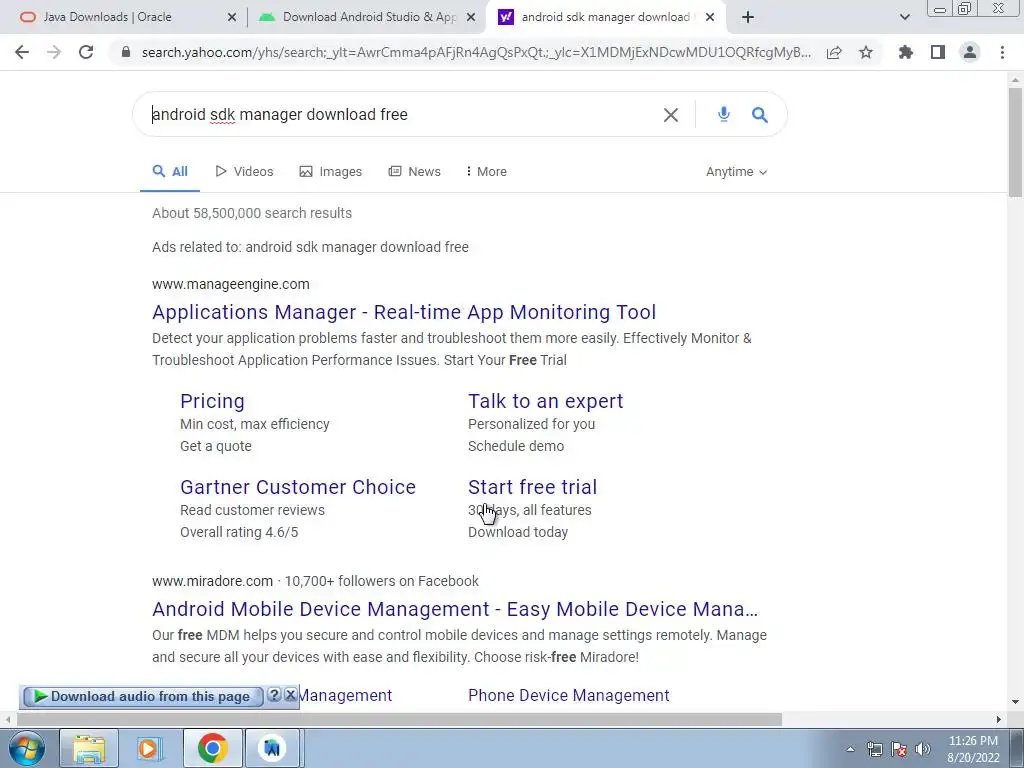Open Talk to an expert link
Image resolution: width=1024 pixels, height=768 pixels.
pyautogui.click(x=545, y=401)
